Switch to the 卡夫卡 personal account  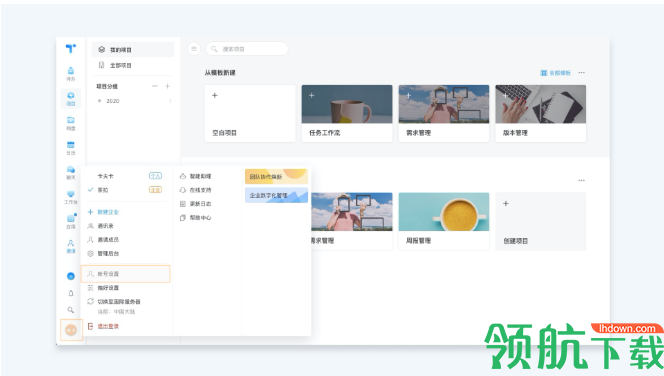[x=126, y=176]
